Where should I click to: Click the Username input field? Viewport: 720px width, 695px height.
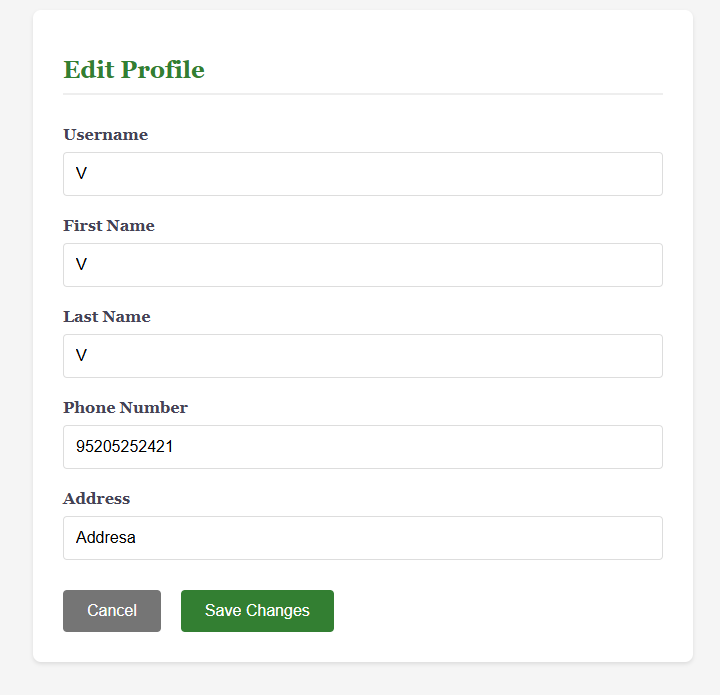click(x=362, y=174)
